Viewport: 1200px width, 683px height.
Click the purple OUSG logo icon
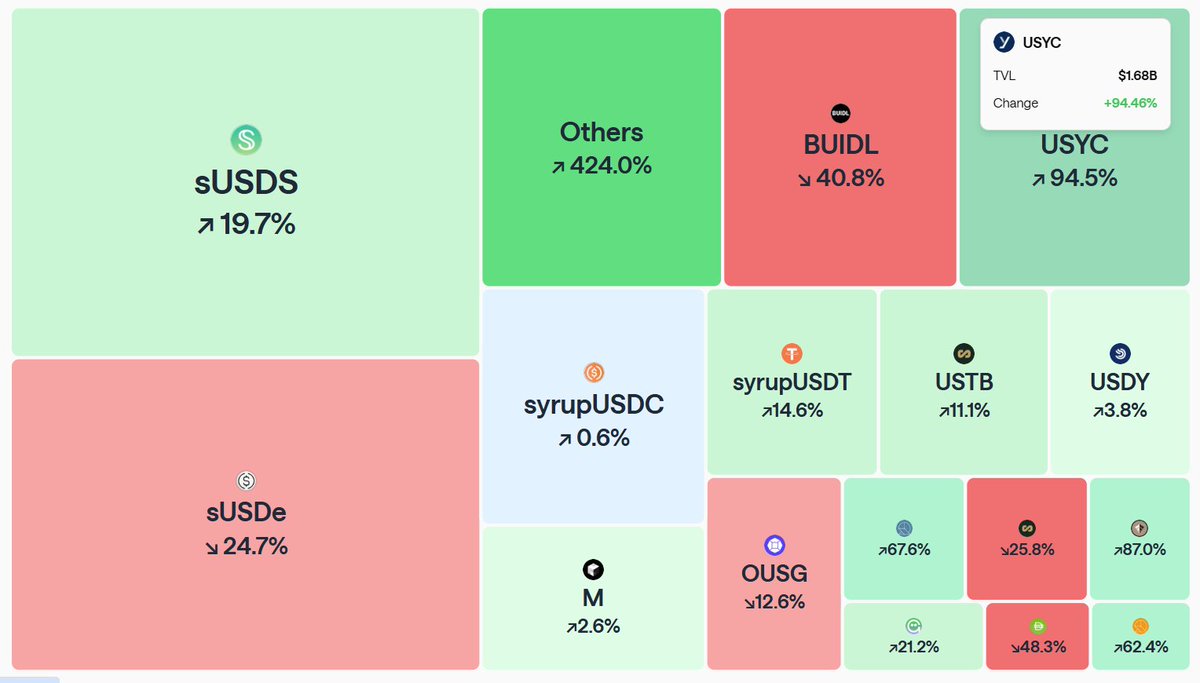click(775, 545)
